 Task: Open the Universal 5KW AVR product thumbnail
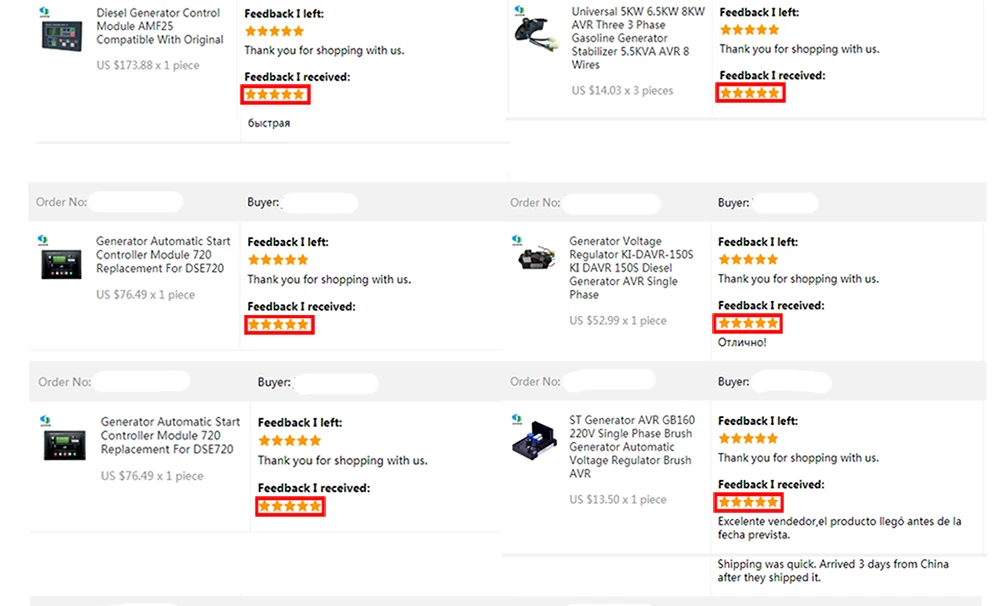[x=537, y=37]
